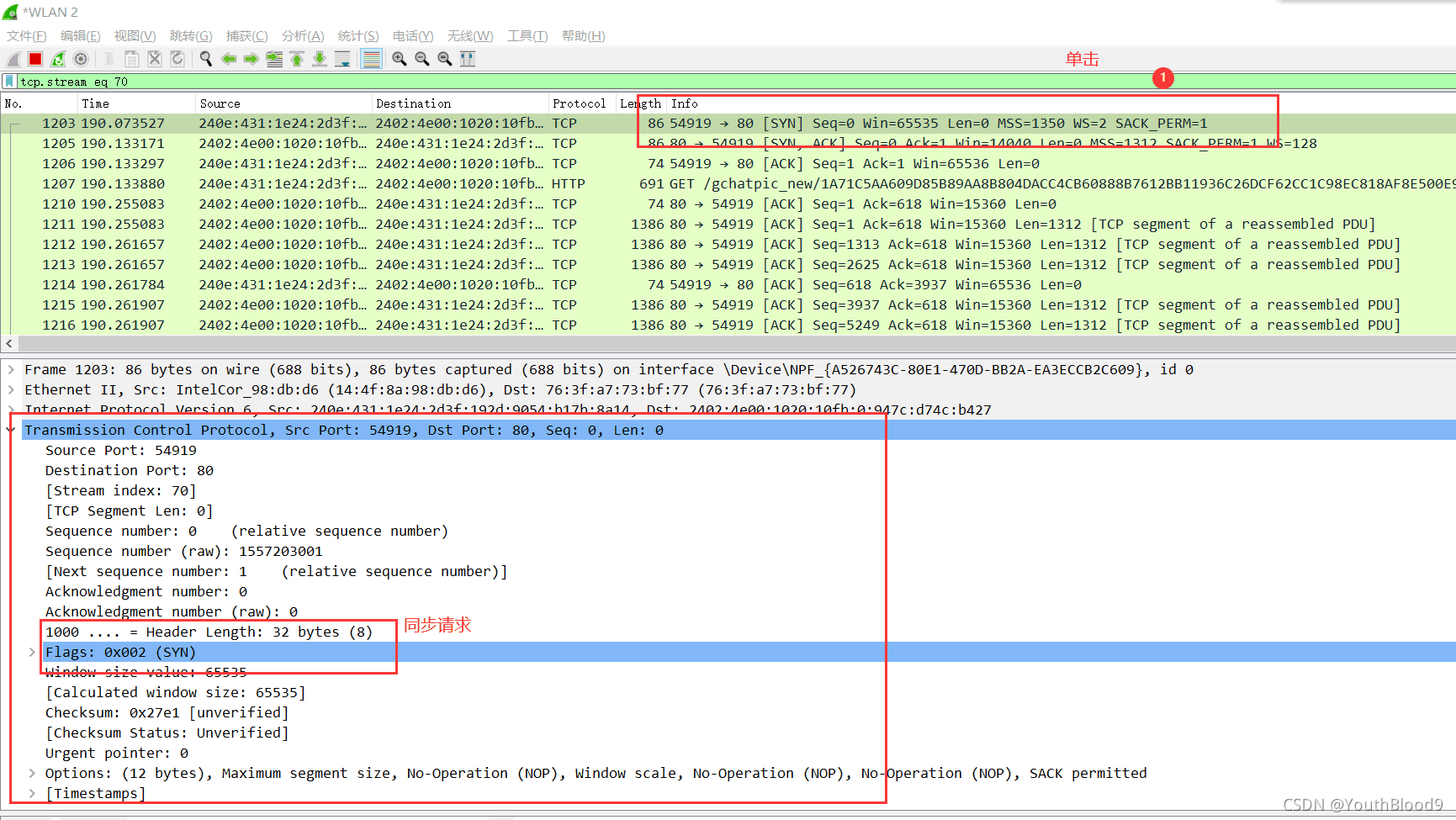
Task: Toggle auto-scroll during live capture icon
Action: coord(342,59)
